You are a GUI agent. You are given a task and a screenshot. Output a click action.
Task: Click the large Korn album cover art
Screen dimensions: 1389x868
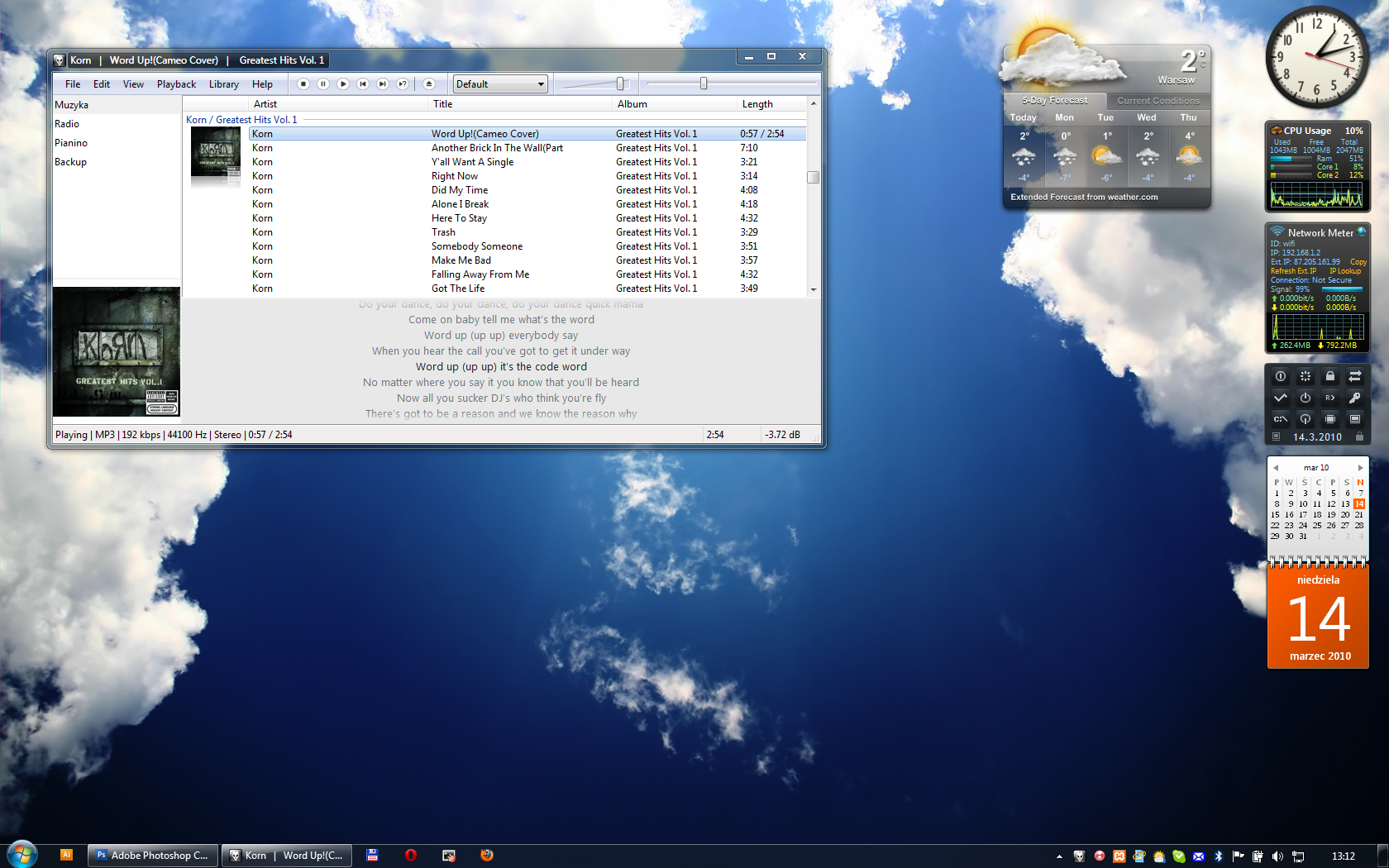[x=117, y=352]
